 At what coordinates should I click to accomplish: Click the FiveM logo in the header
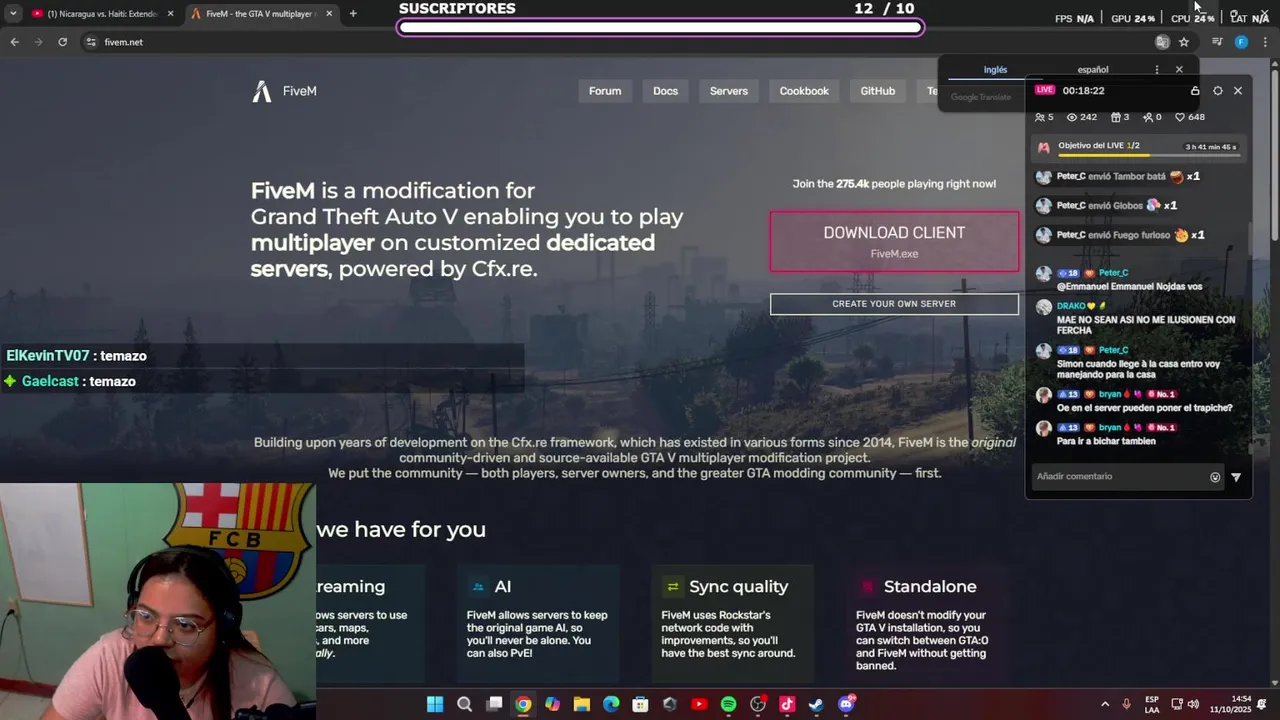point(284,91)
